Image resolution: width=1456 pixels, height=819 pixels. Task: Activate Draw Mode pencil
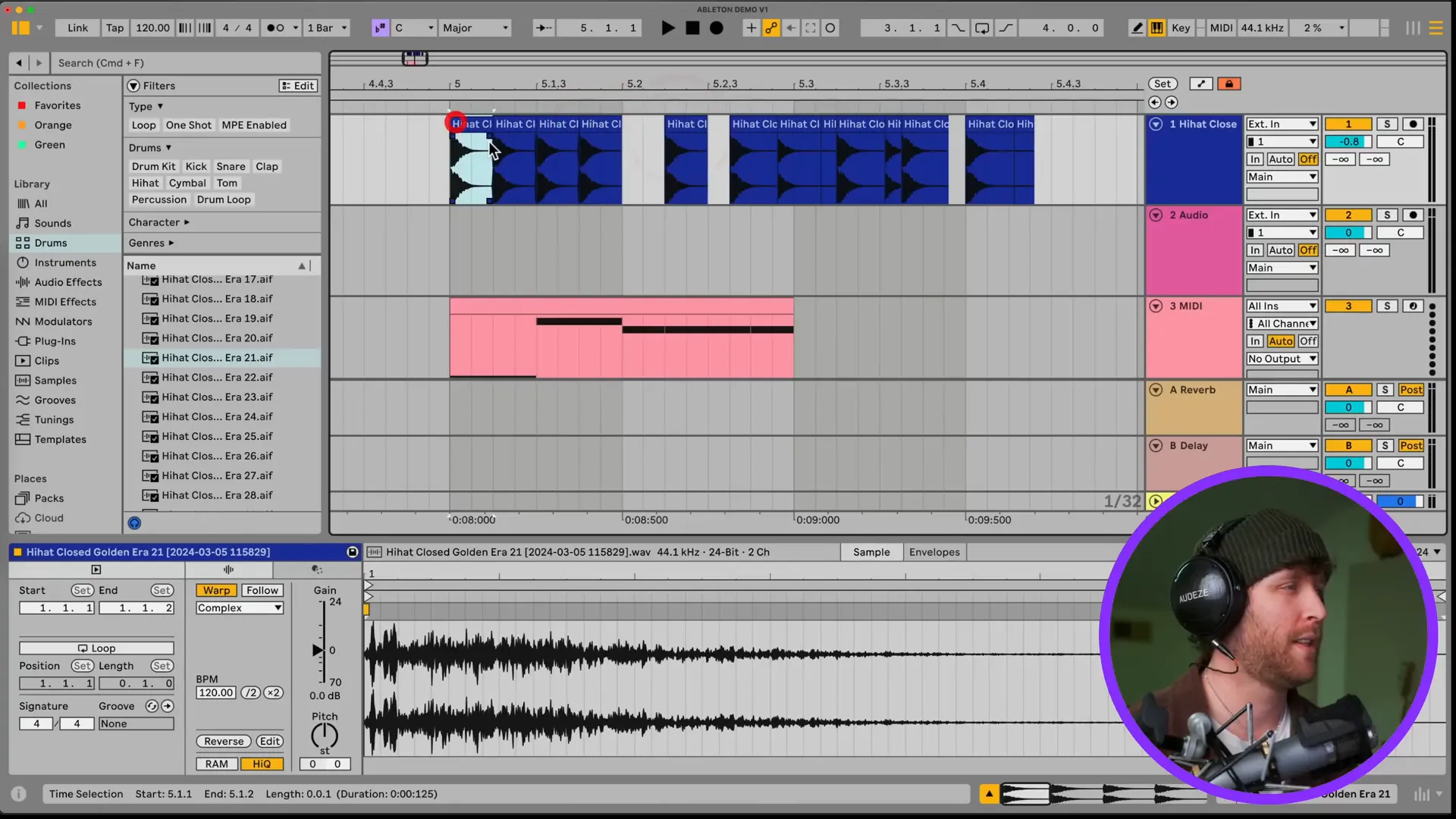coord(1137,28)
